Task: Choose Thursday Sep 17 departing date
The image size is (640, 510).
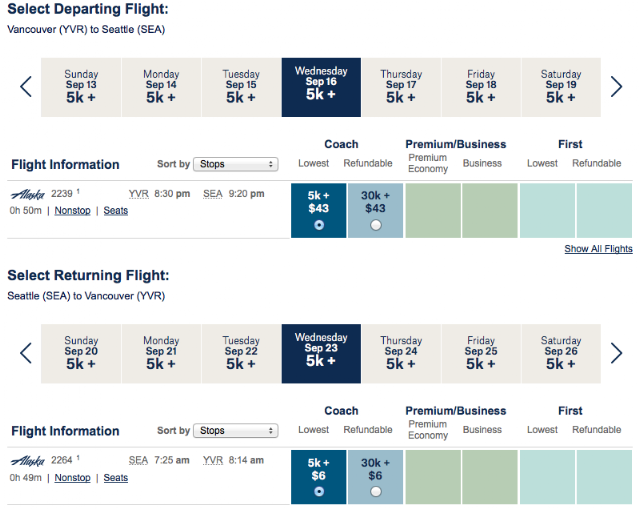Action: (x=401, y=87)
